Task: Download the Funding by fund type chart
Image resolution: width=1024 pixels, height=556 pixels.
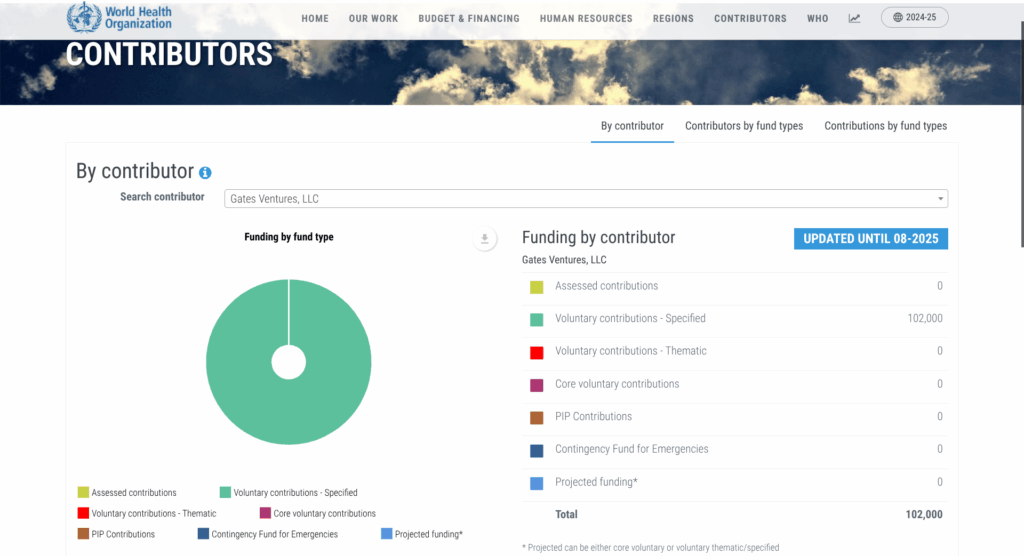Action: point(485,239)
